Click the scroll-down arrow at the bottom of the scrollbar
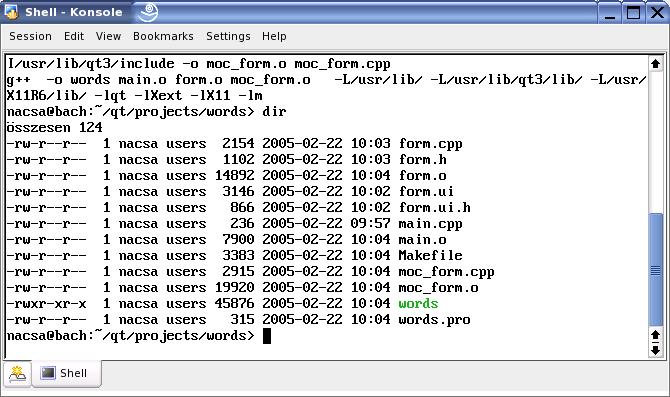Screen dimensions: 670x397 pyautogui.click(x=655, y=351)
